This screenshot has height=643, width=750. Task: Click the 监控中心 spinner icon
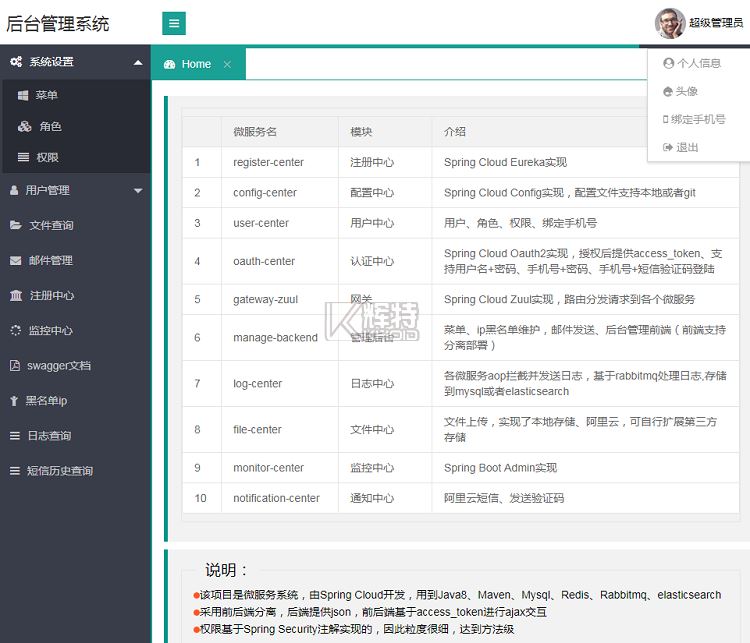point(16,330)
